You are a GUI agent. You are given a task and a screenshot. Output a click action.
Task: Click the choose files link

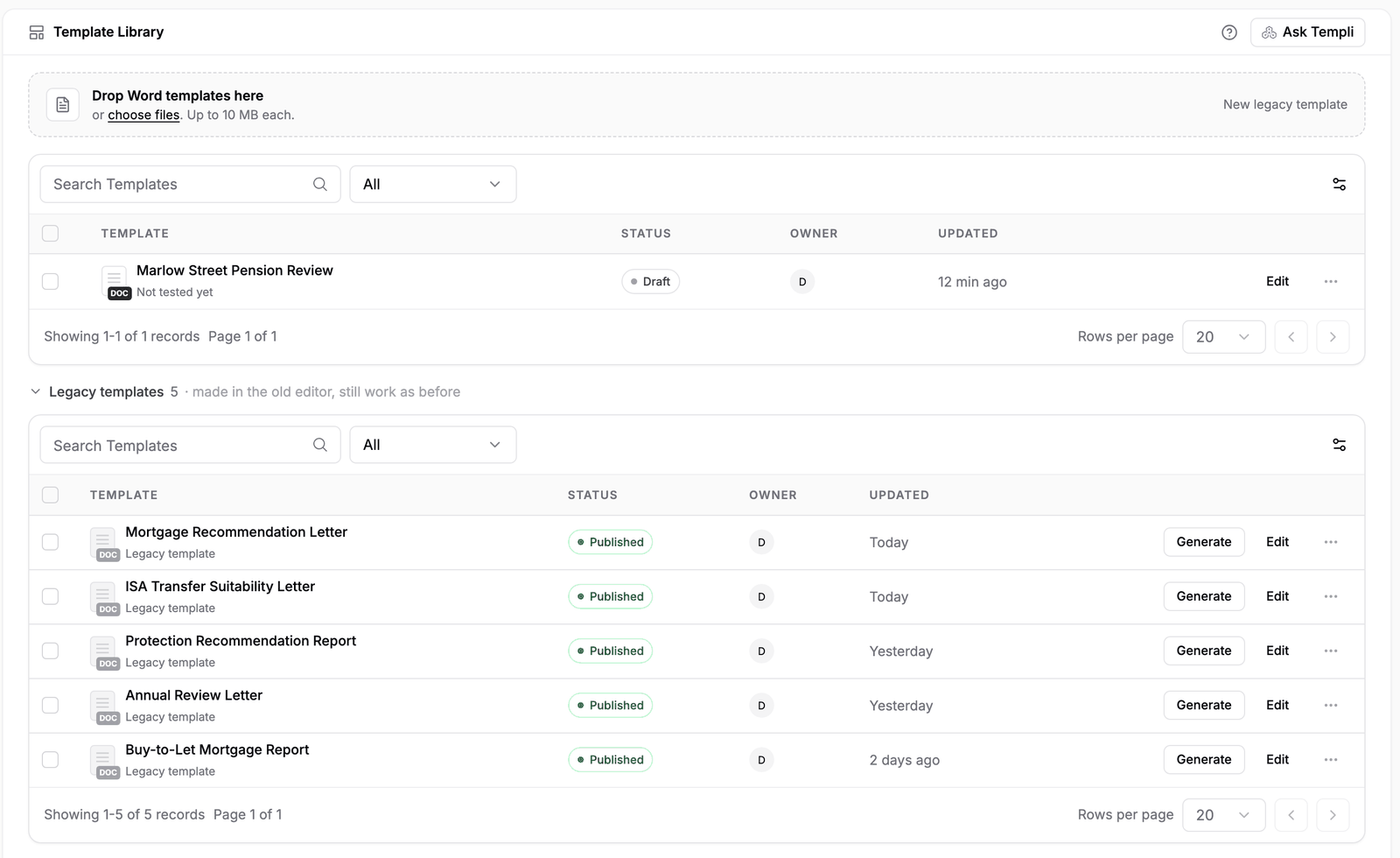click(x=143, y=115)
